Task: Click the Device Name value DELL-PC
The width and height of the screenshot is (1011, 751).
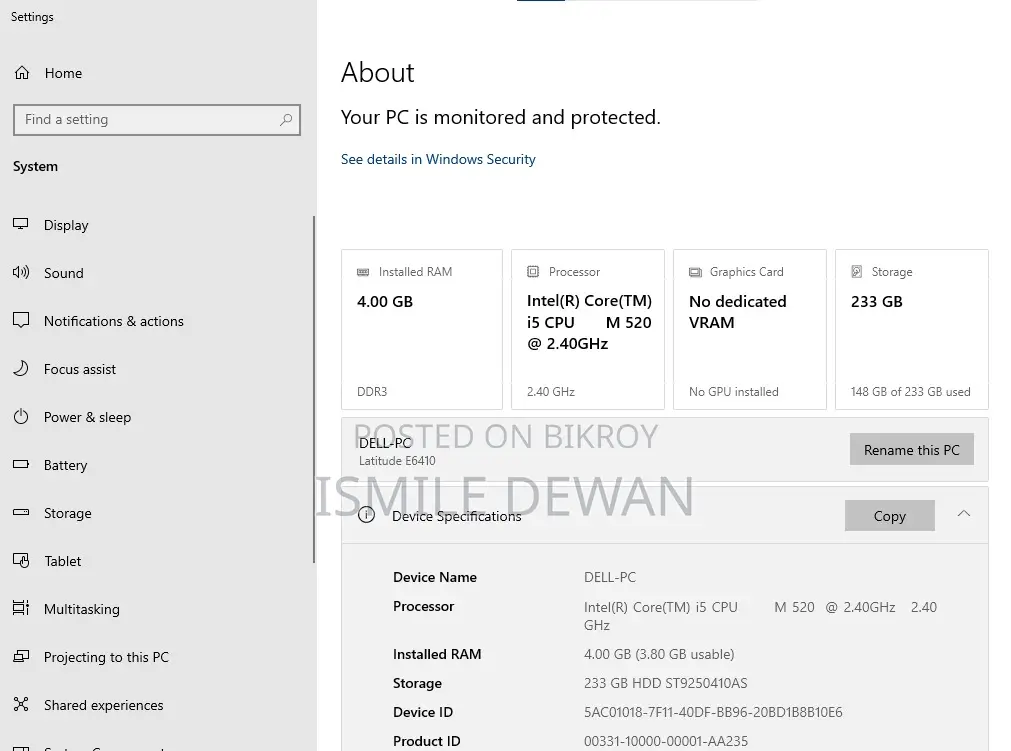Action: 610,577
